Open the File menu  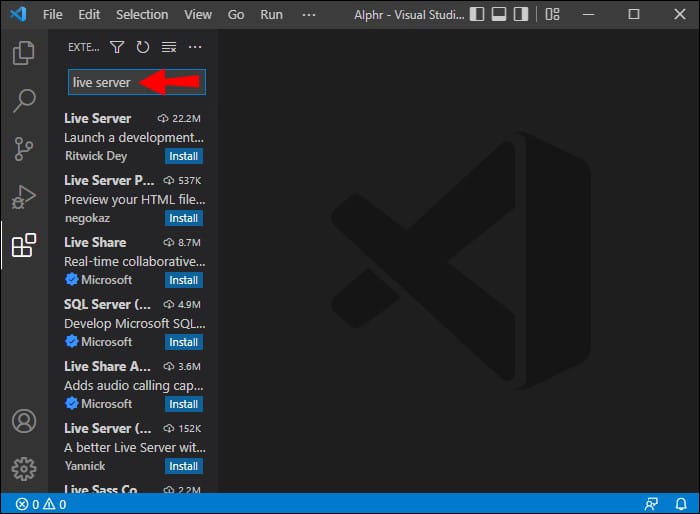[53, 15]
